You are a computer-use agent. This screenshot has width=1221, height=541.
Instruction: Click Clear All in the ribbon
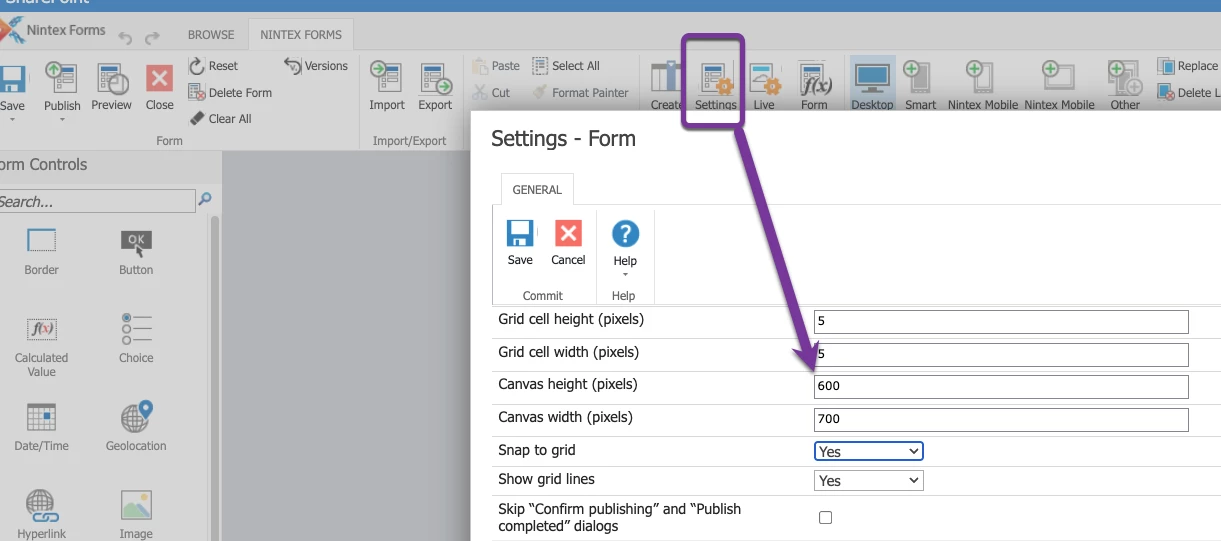[x=220, y=119]
